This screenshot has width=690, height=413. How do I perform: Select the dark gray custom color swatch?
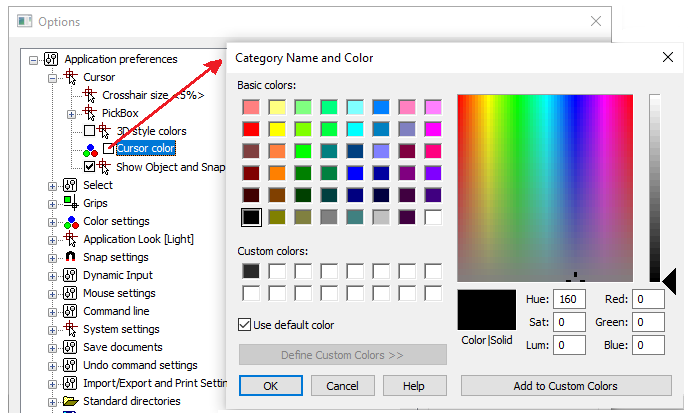pos(251,271)
